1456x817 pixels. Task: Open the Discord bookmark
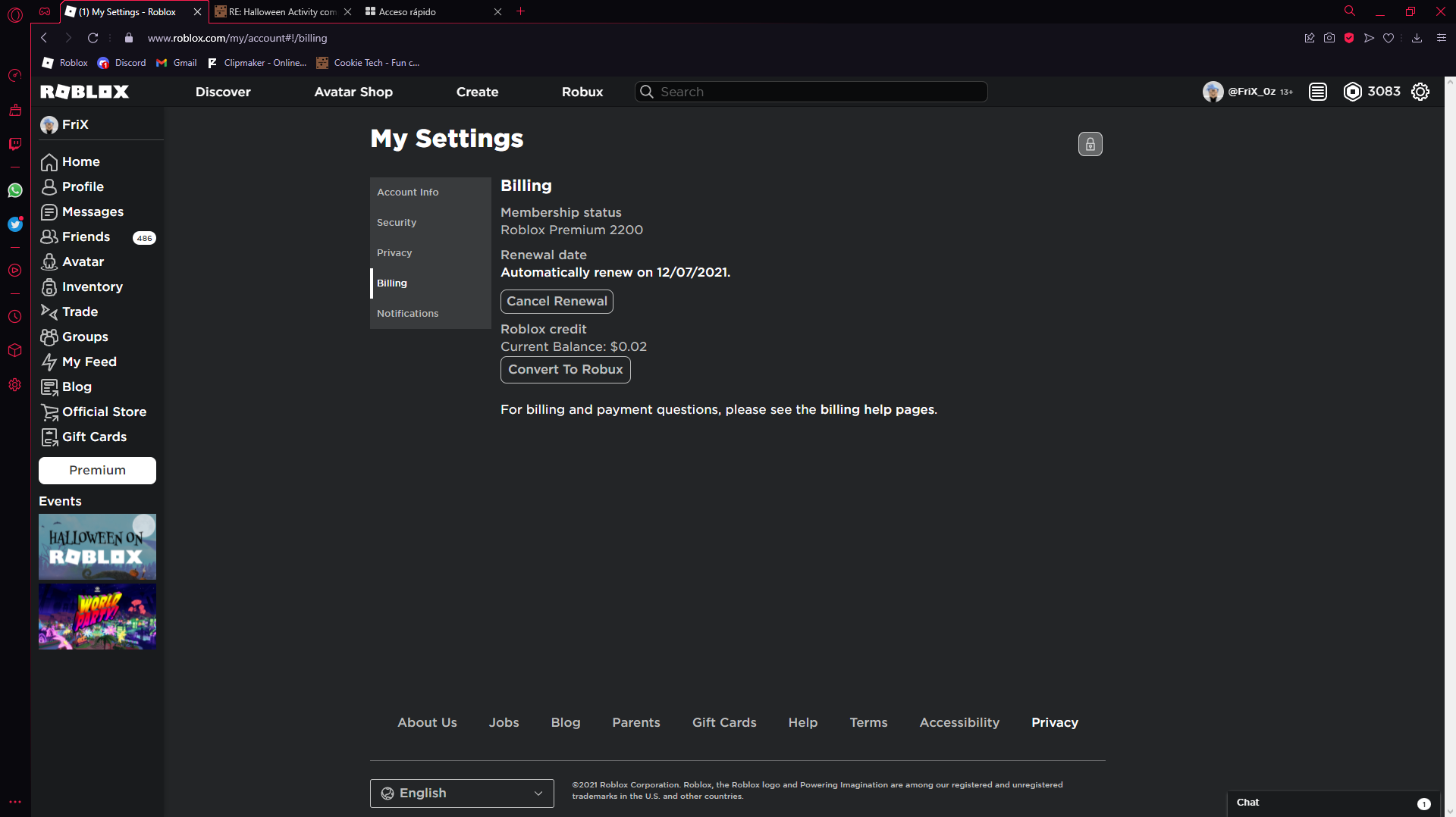pyautogui.click(x=121, y=63)
